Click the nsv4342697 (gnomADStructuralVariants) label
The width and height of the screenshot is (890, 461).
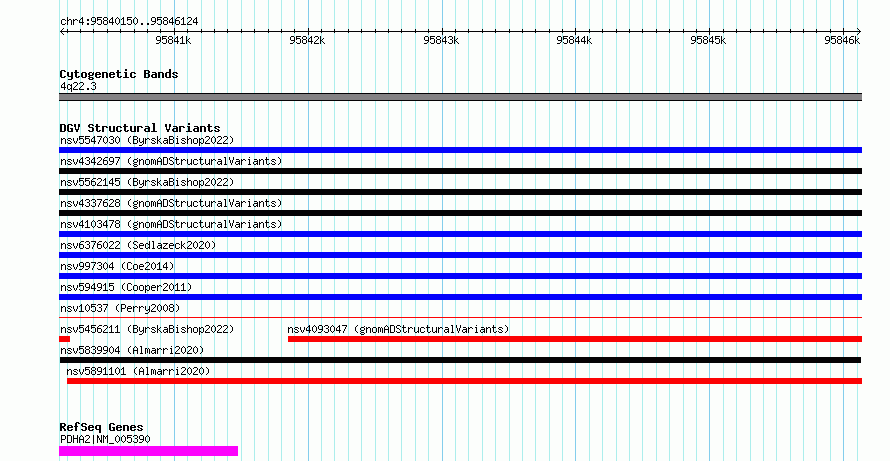click(x=171, y=161)
